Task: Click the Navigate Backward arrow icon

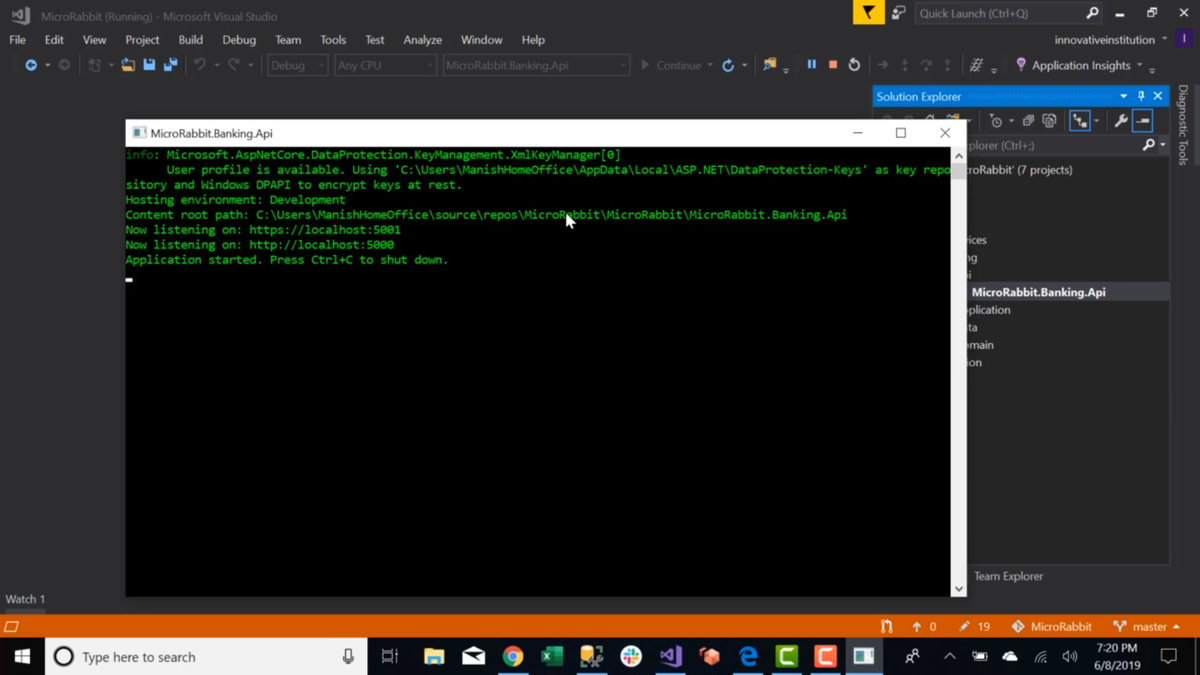Action: click(31, 65)
